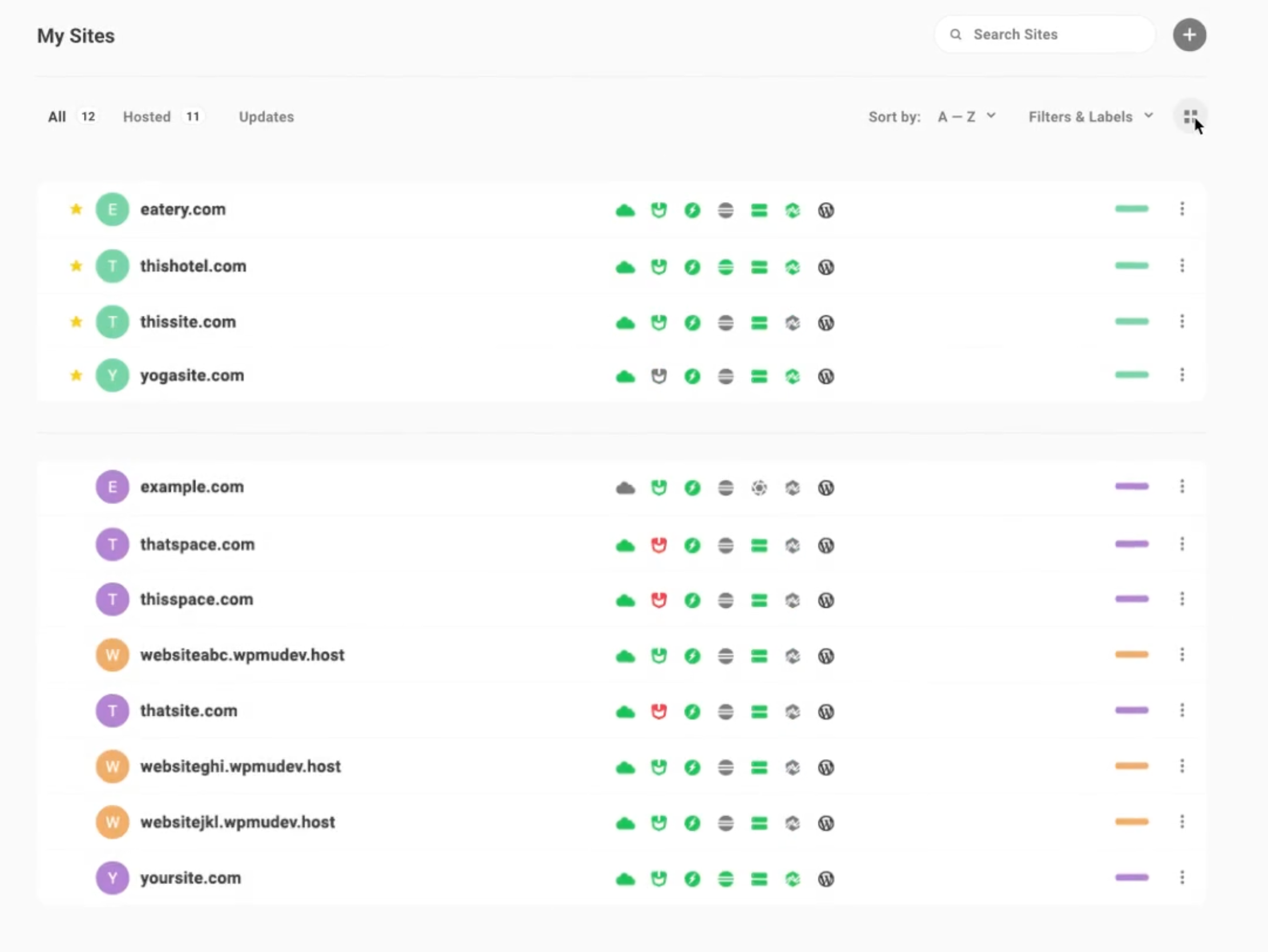Click the add new site plus button

pos(1189,35)
